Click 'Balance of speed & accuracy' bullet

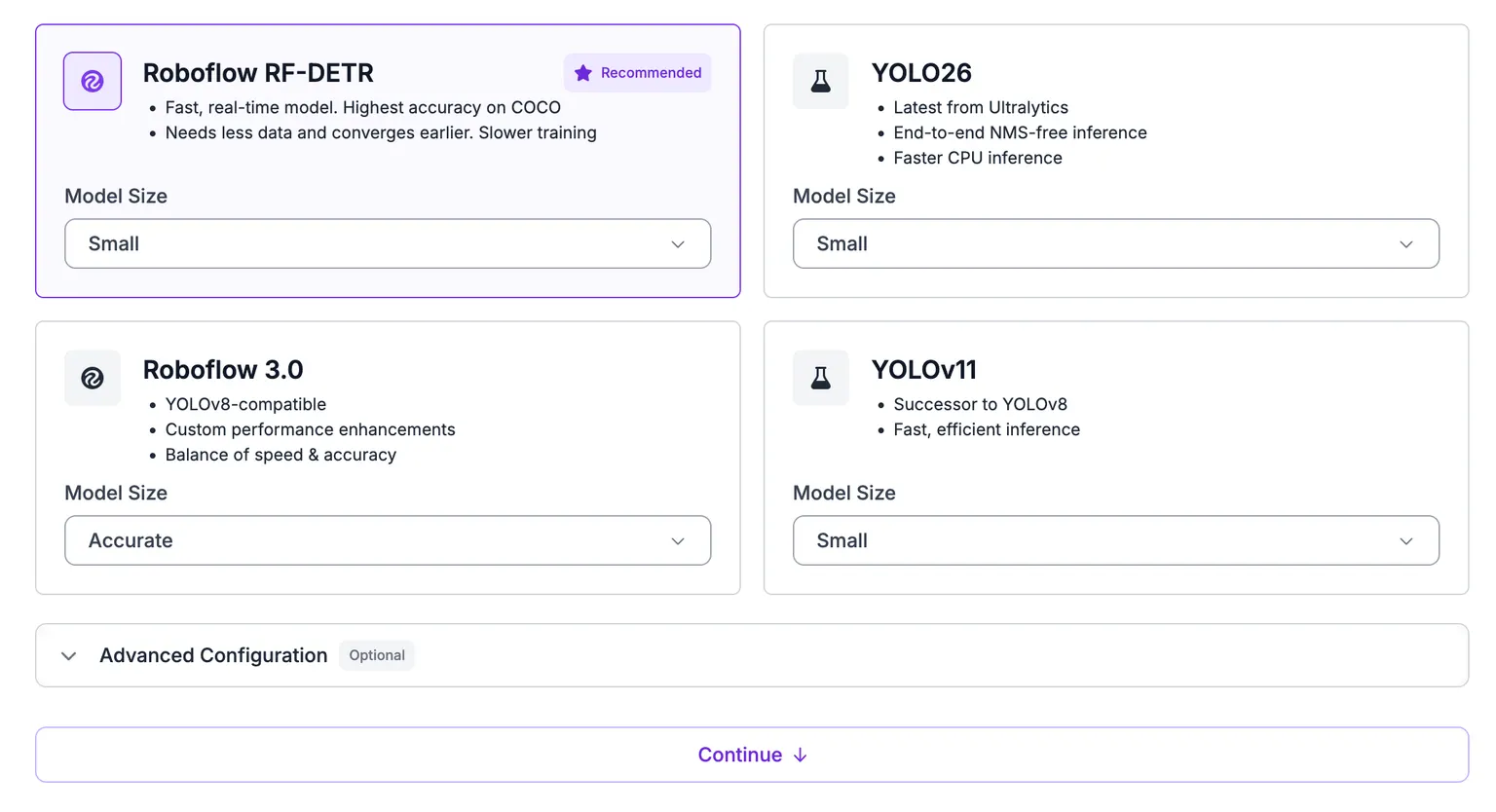280,455
